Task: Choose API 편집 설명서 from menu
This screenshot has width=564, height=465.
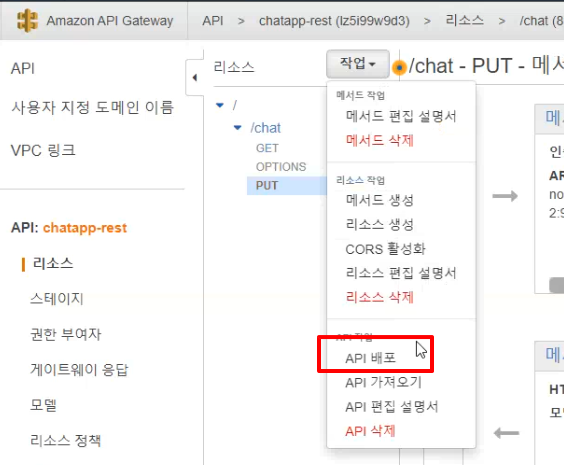Action: coord(392,407)
